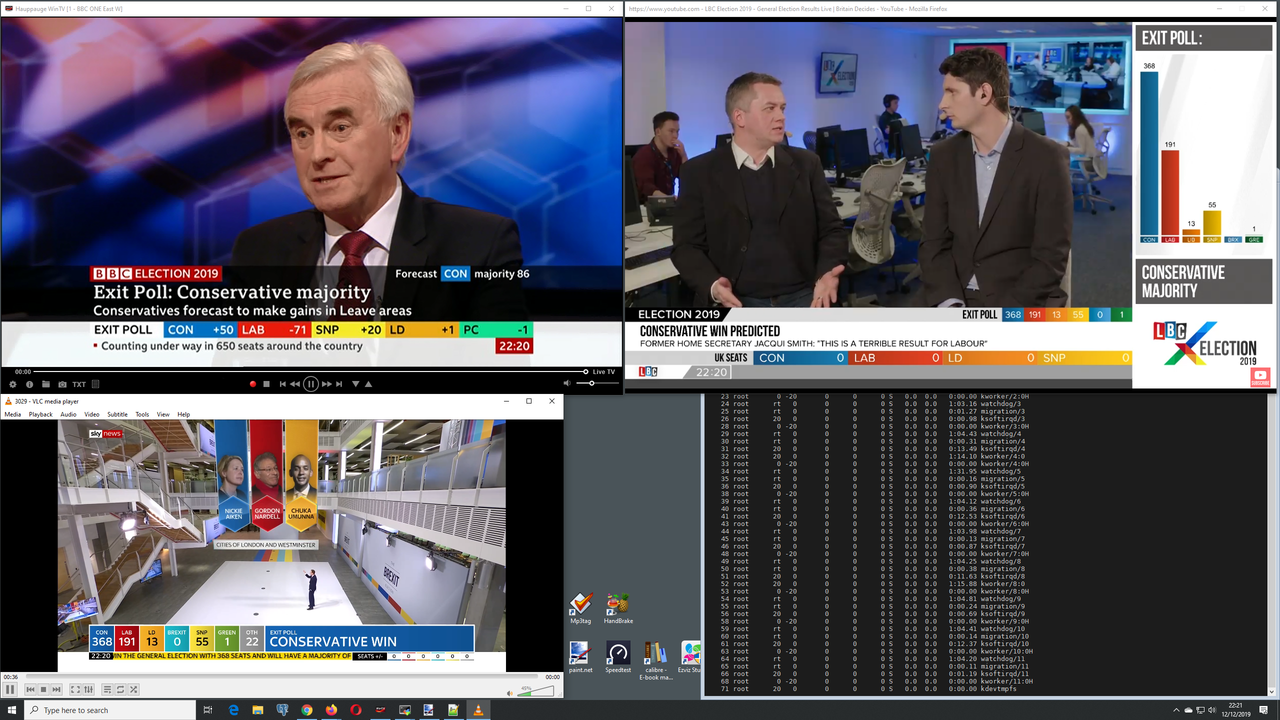Click the YouTube subscribe badge on LBC video
The height and width of the screenshot is (720, 1280).
click(x=1260, y=377)
